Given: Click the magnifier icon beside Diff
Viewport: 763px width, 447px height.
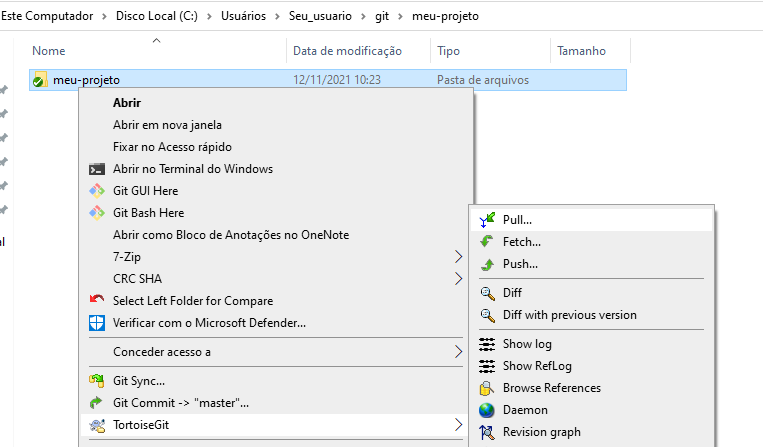Looking at the screenshot, I should point(487,293).
